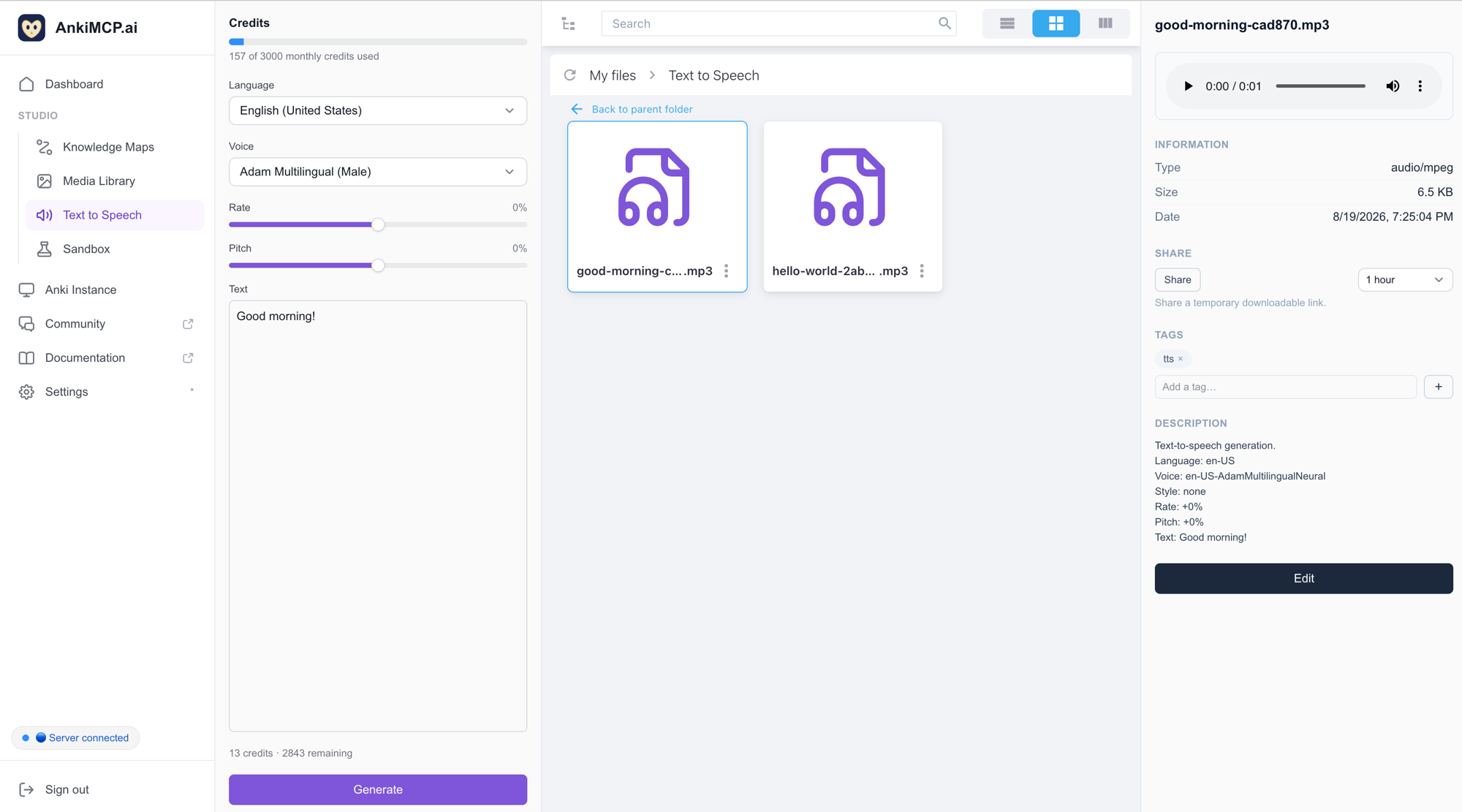Viewport: 1462px width, 812px height.
Task: Click the Edit button
Action: 1303,578
